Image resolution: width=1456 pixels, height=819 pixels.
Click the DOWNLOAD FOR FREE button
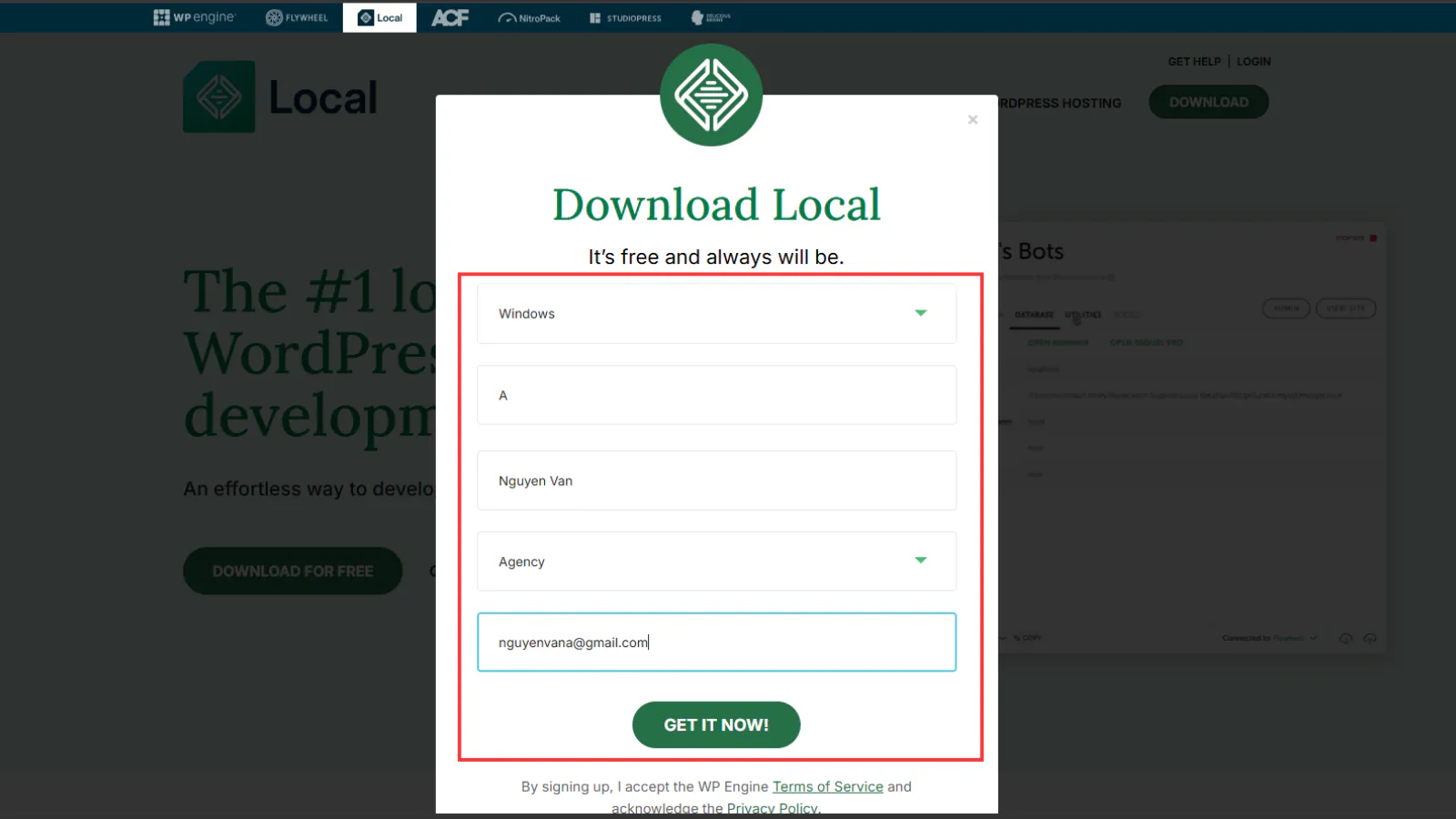[x=293, y=571]
